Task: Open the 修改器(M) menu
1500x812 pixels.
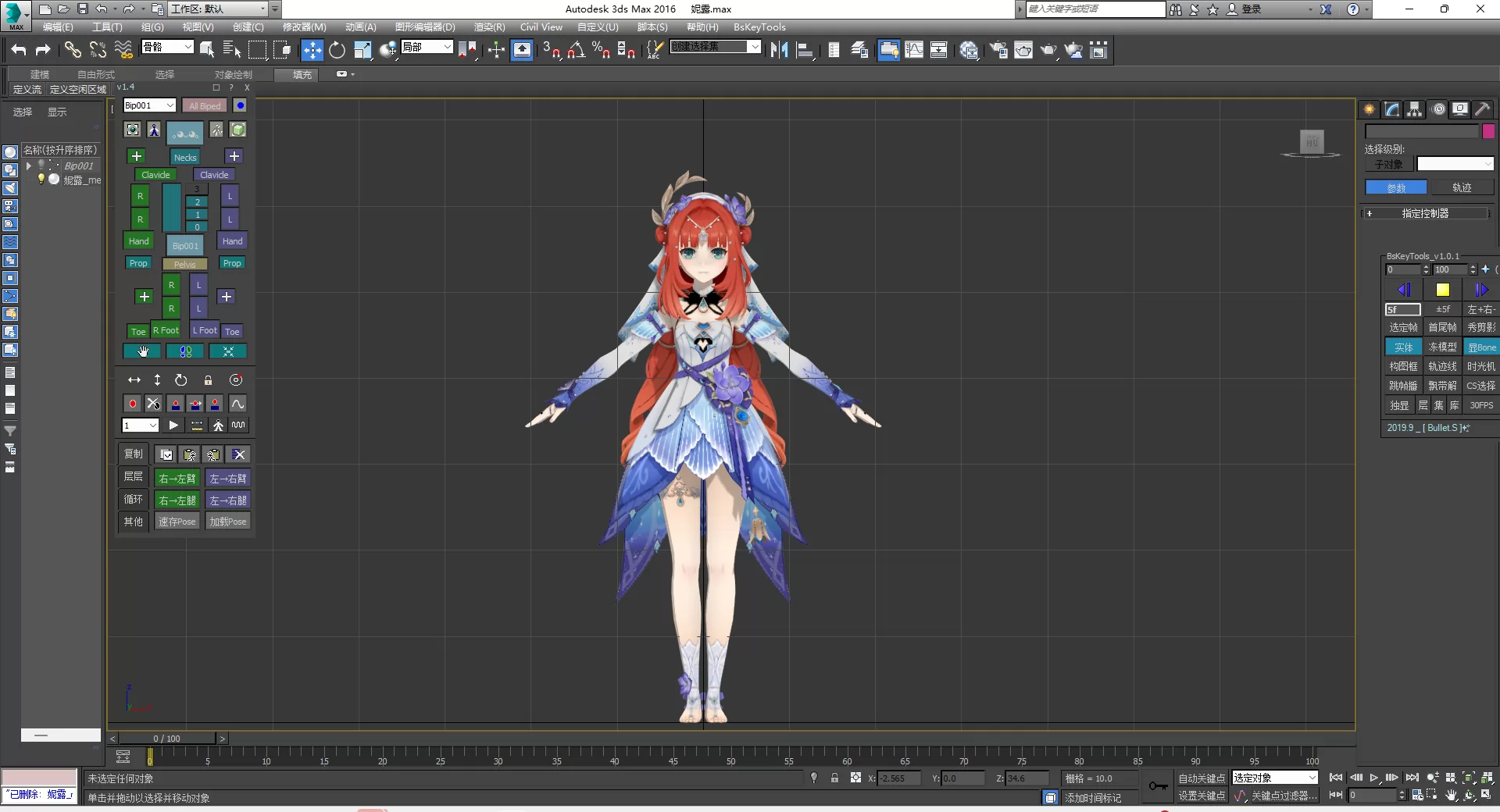Action: coord(304,27)
